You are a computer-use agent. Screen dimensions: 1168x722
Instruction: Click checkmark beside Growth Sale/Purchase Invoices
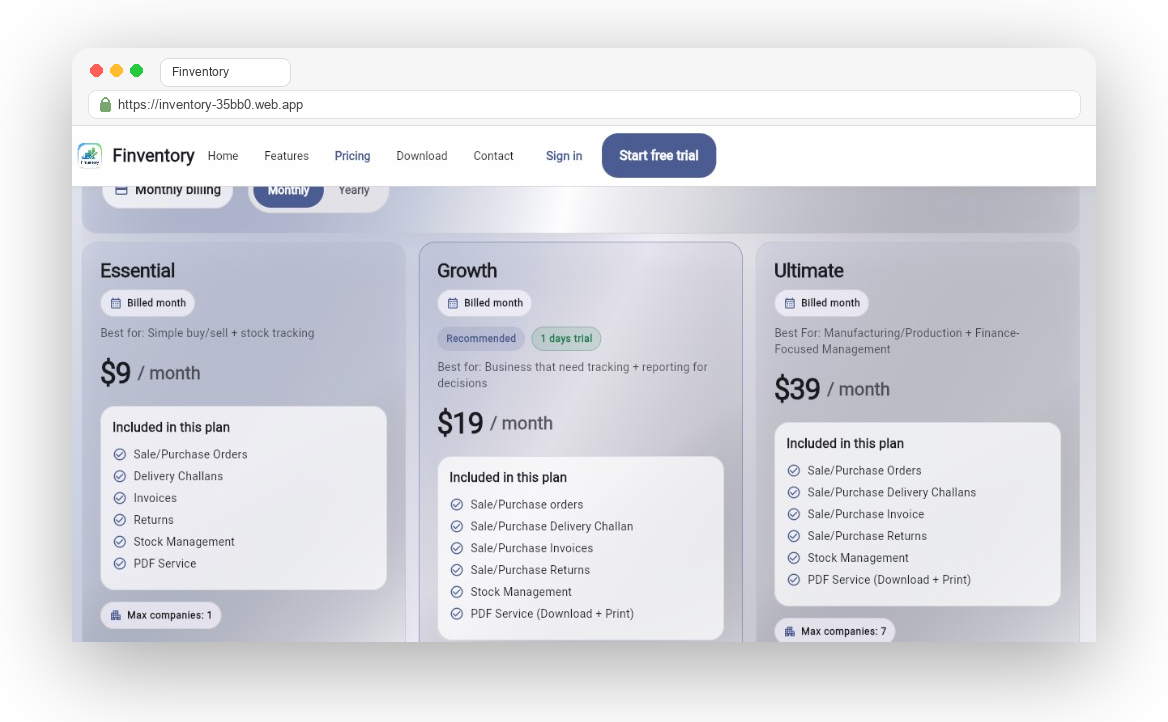click(457, 548)
